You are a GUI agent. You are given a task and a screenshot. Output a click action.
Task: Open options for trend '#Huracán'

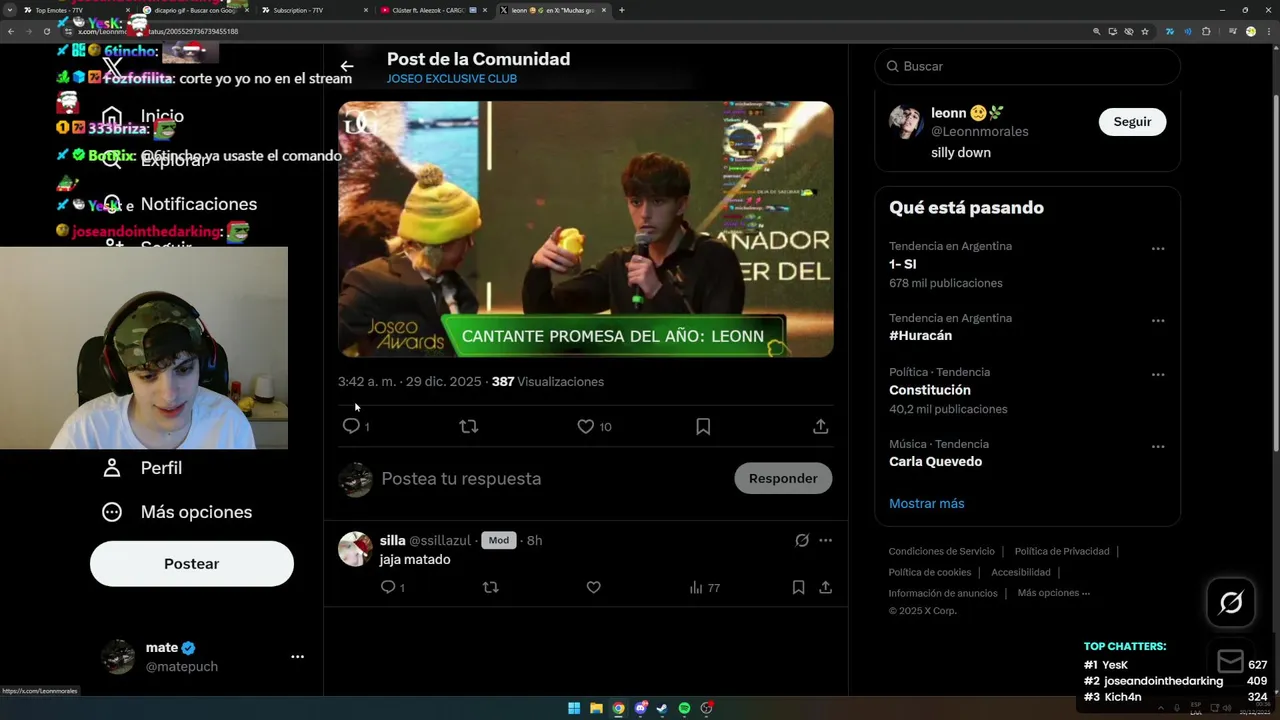tap(1158, 321)
